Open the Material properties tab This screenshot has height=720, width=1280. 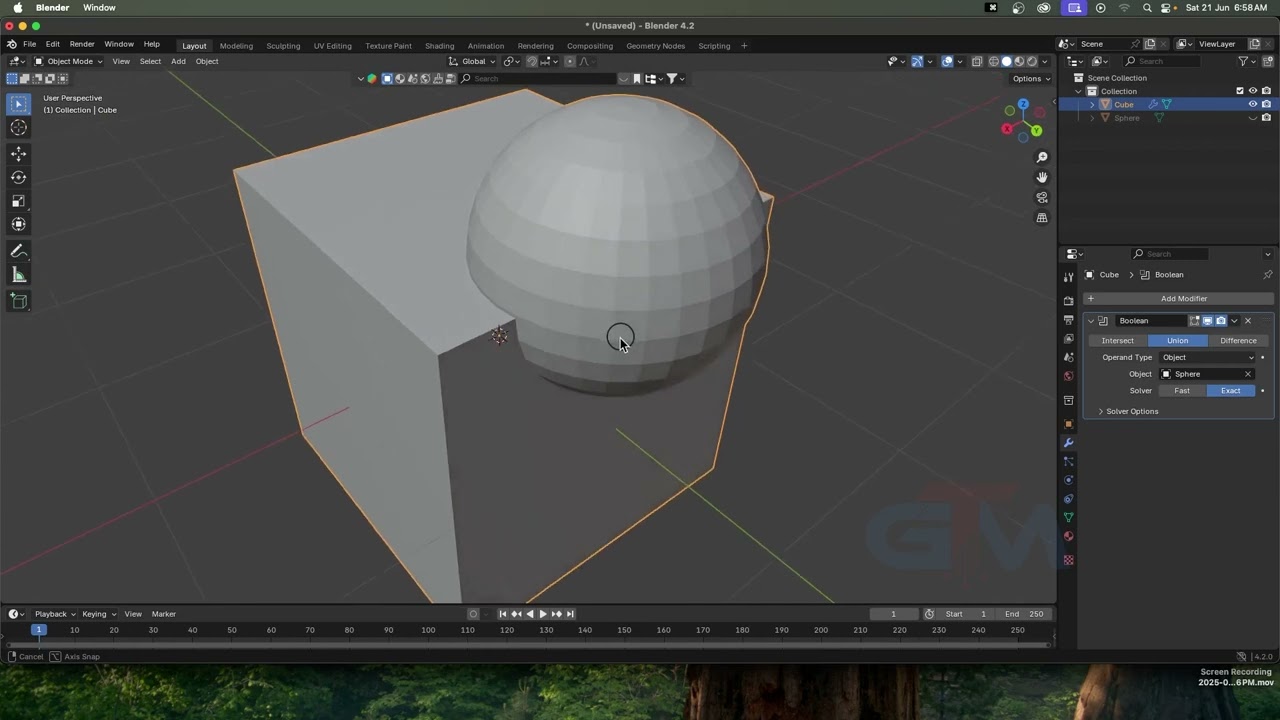1068,536
